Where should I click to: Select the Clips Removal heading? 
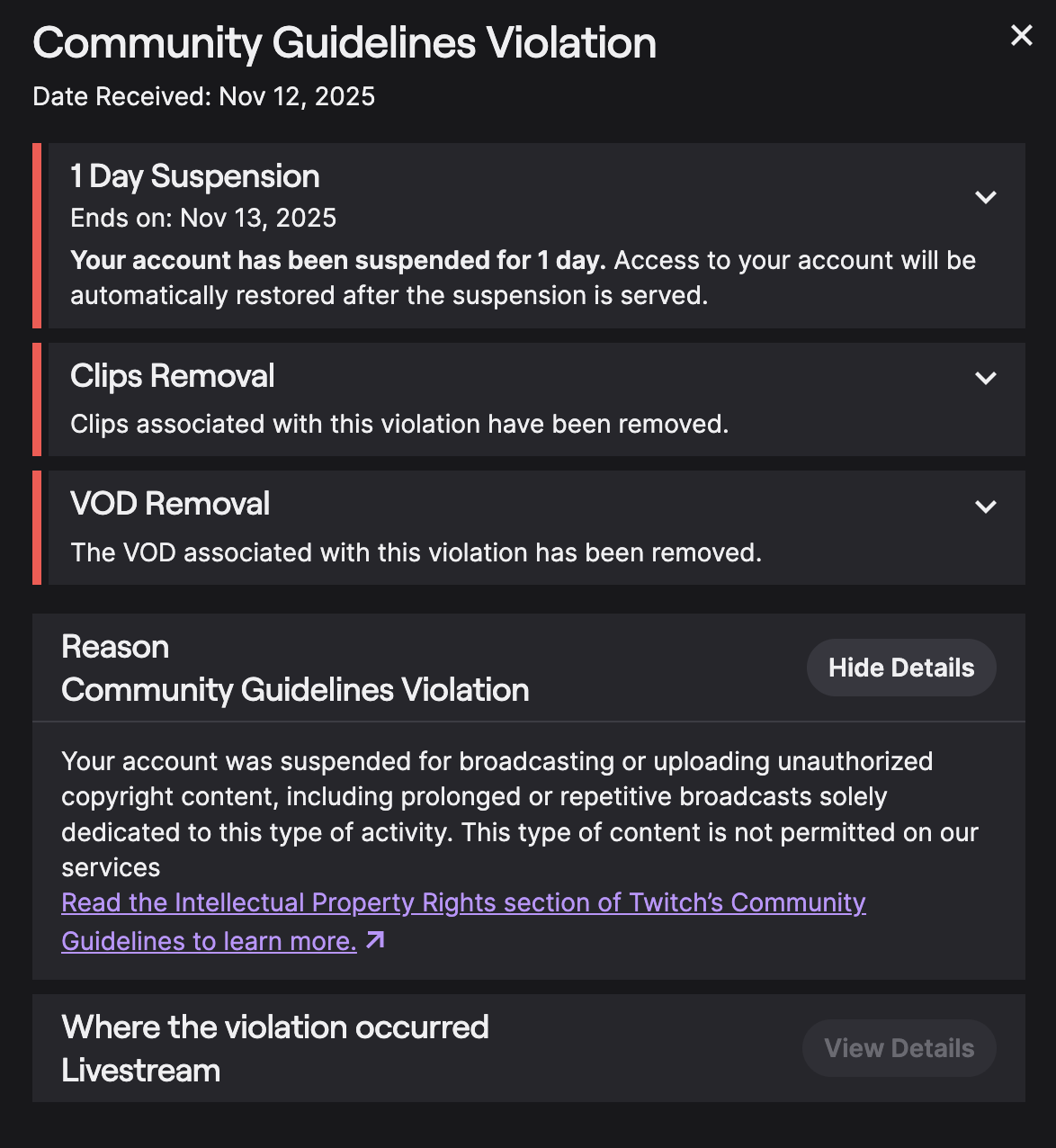pyautogui.click(x=172, y=376)
